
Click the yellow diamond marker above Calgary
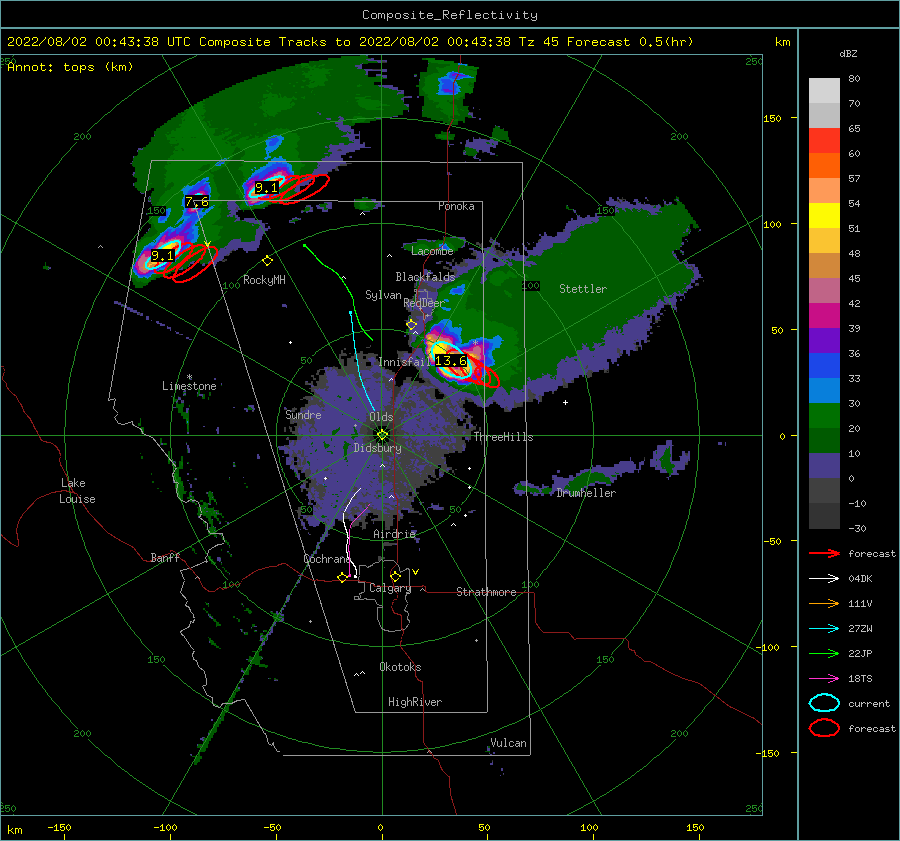(395, 576)
